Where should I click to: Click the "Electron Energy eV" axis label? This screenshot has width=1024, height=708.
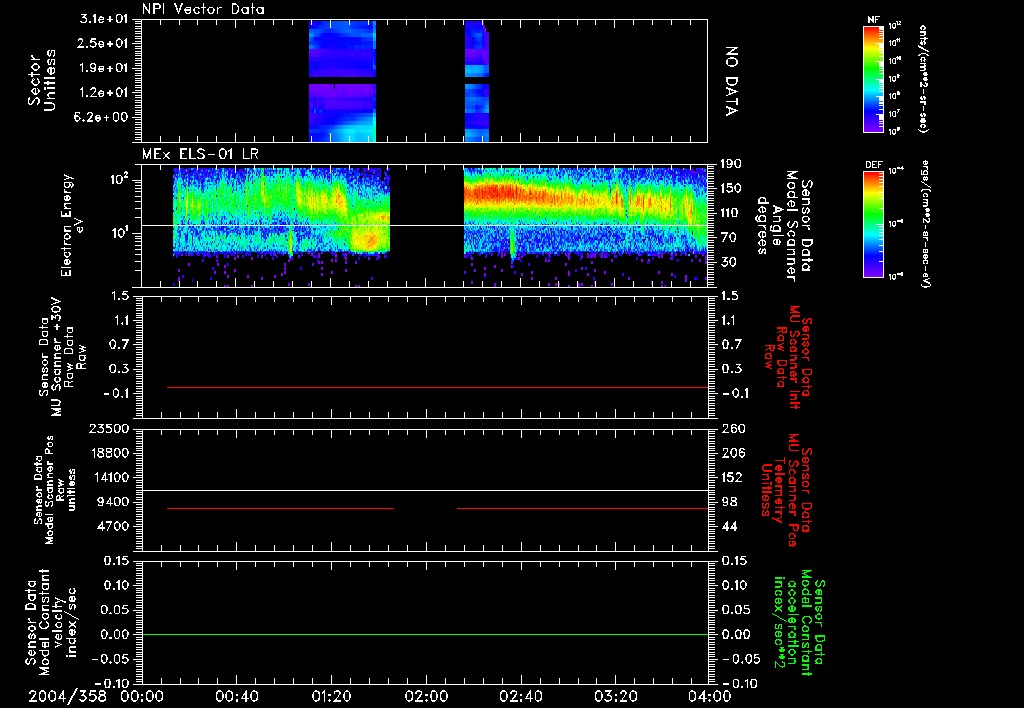[74, 225]
